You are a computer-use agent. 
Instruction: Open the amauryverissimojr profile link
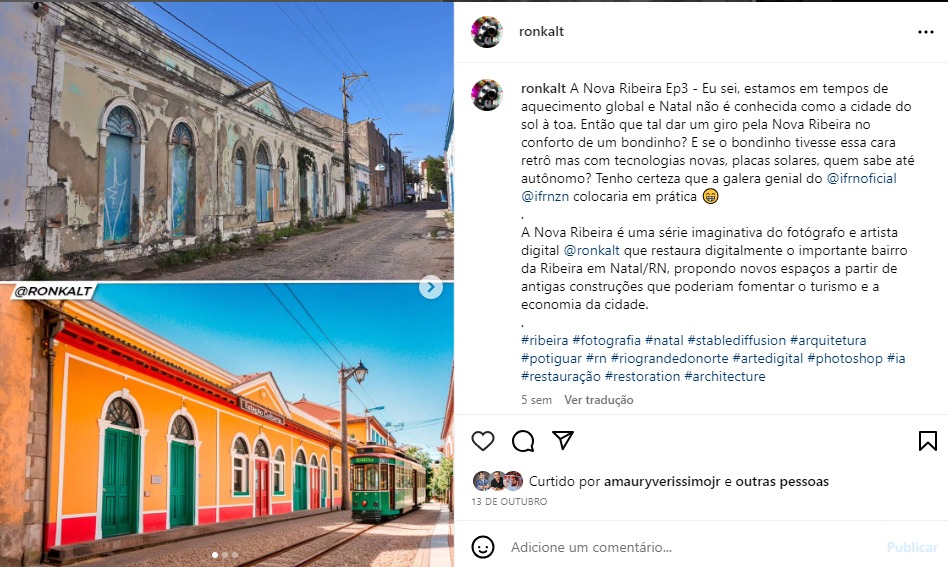(662, 482)
